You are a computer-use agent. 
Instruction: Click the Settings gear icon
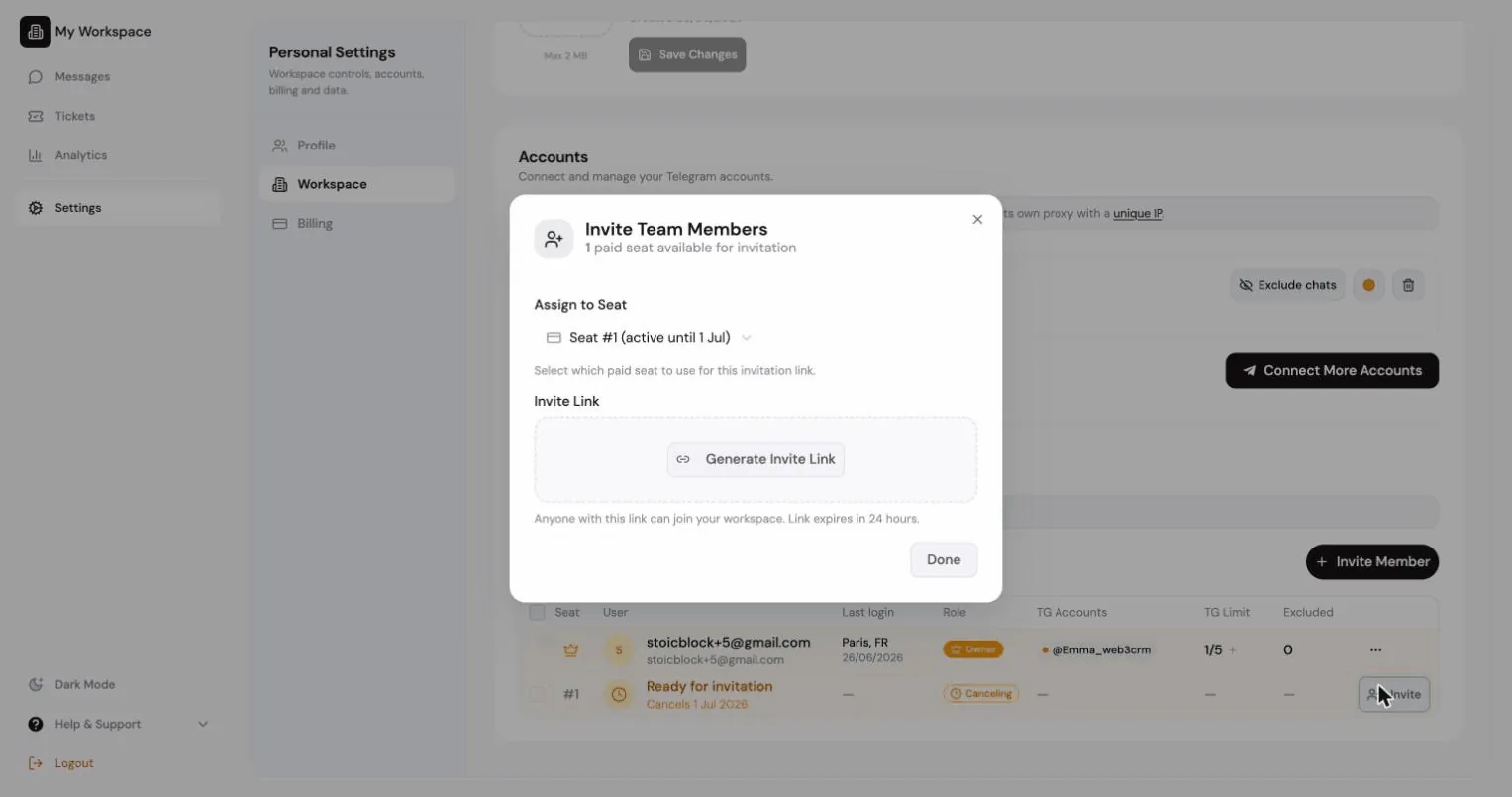pyautogui.click(x=36, y=208)
